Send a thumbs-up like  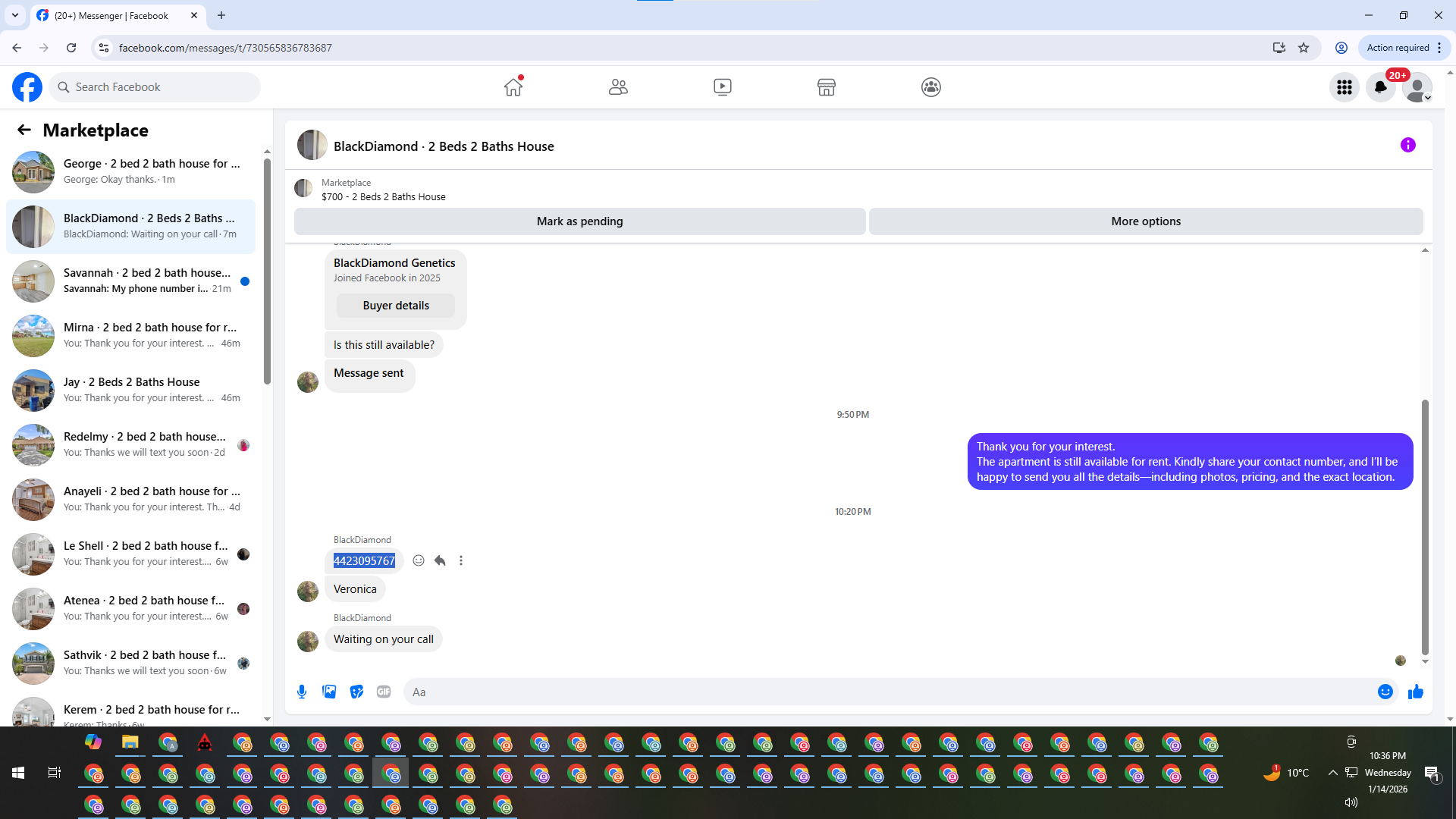pyautogui.click(x=1415, y=692)
